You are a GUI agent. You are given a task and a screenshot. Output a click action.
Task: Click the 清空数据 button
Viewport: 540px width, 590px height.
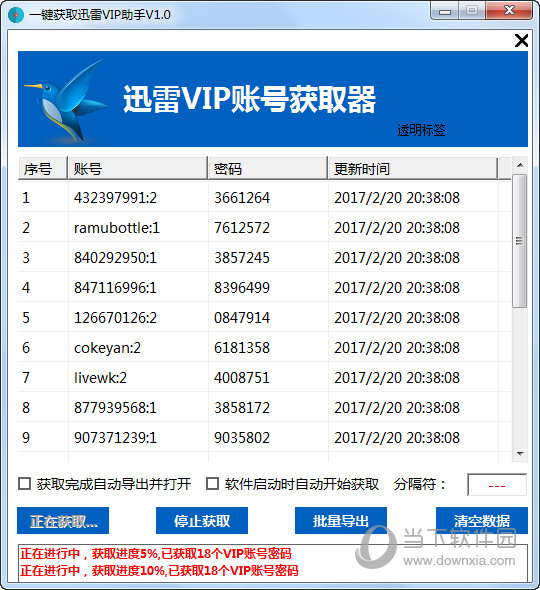click(482, 520)
